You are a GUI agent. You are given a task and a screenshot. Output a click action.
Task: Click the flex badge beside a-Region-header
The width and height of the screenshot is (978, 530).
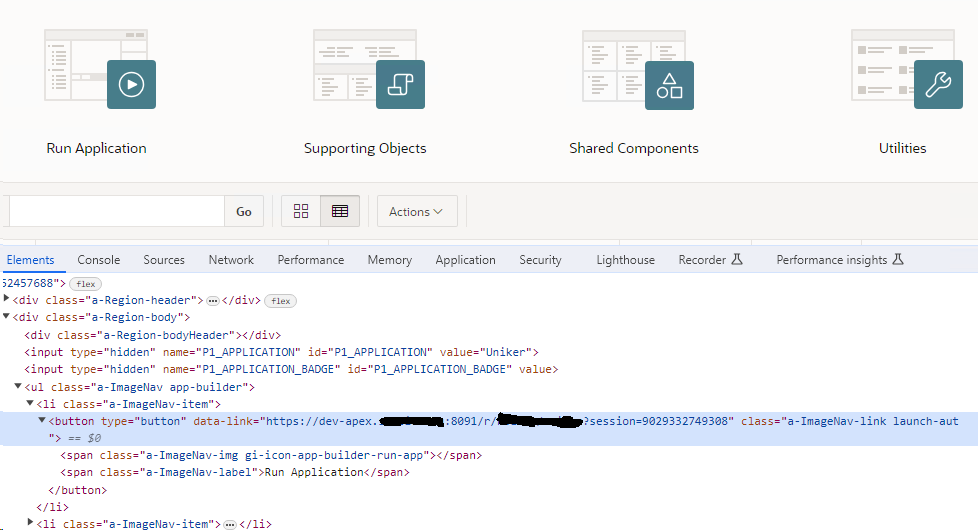point(280,301)
